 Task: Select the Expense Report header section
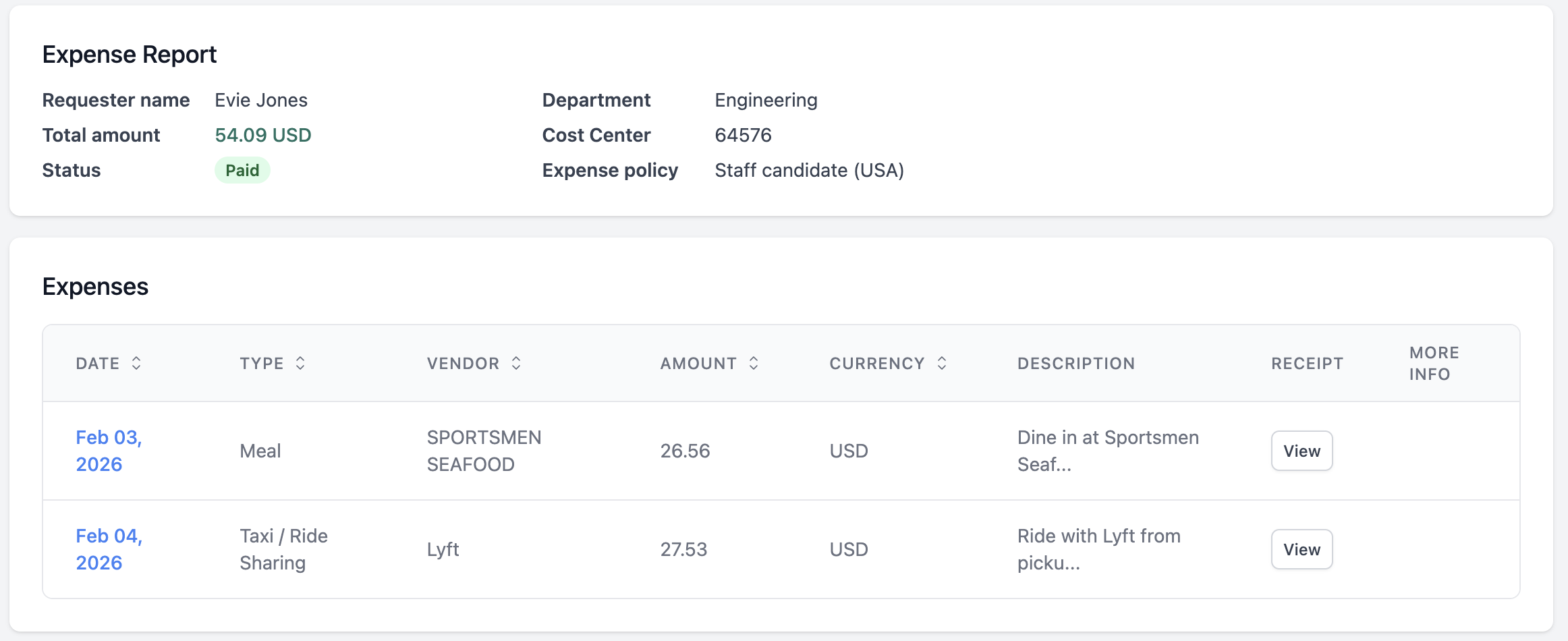coord(130,54)
